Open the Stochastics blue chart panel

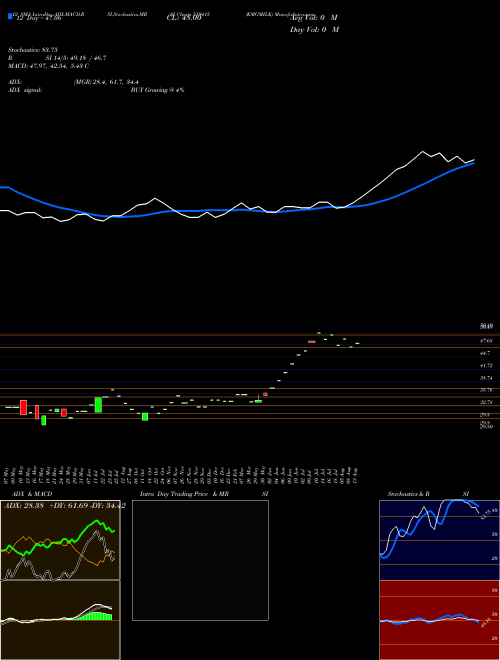coord(439,540)
